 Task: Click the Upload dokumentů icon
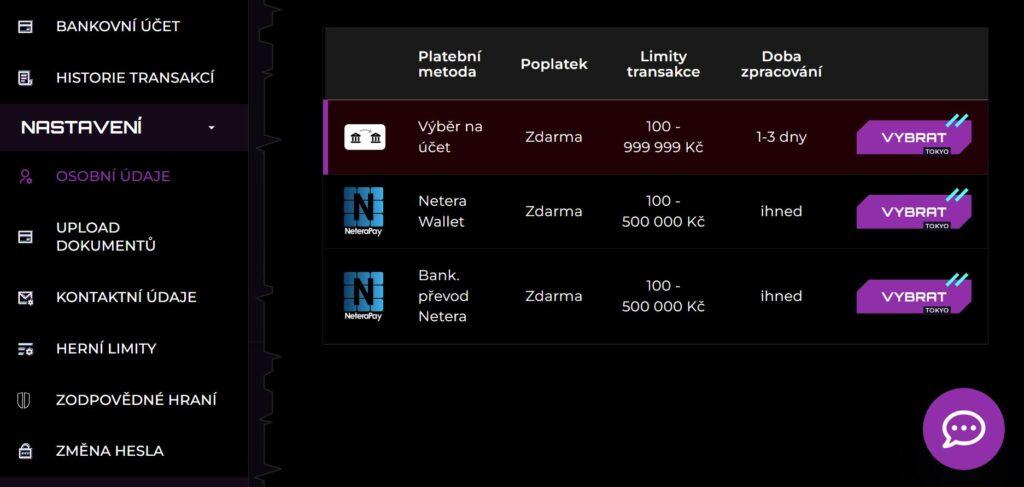coord(25,237)
